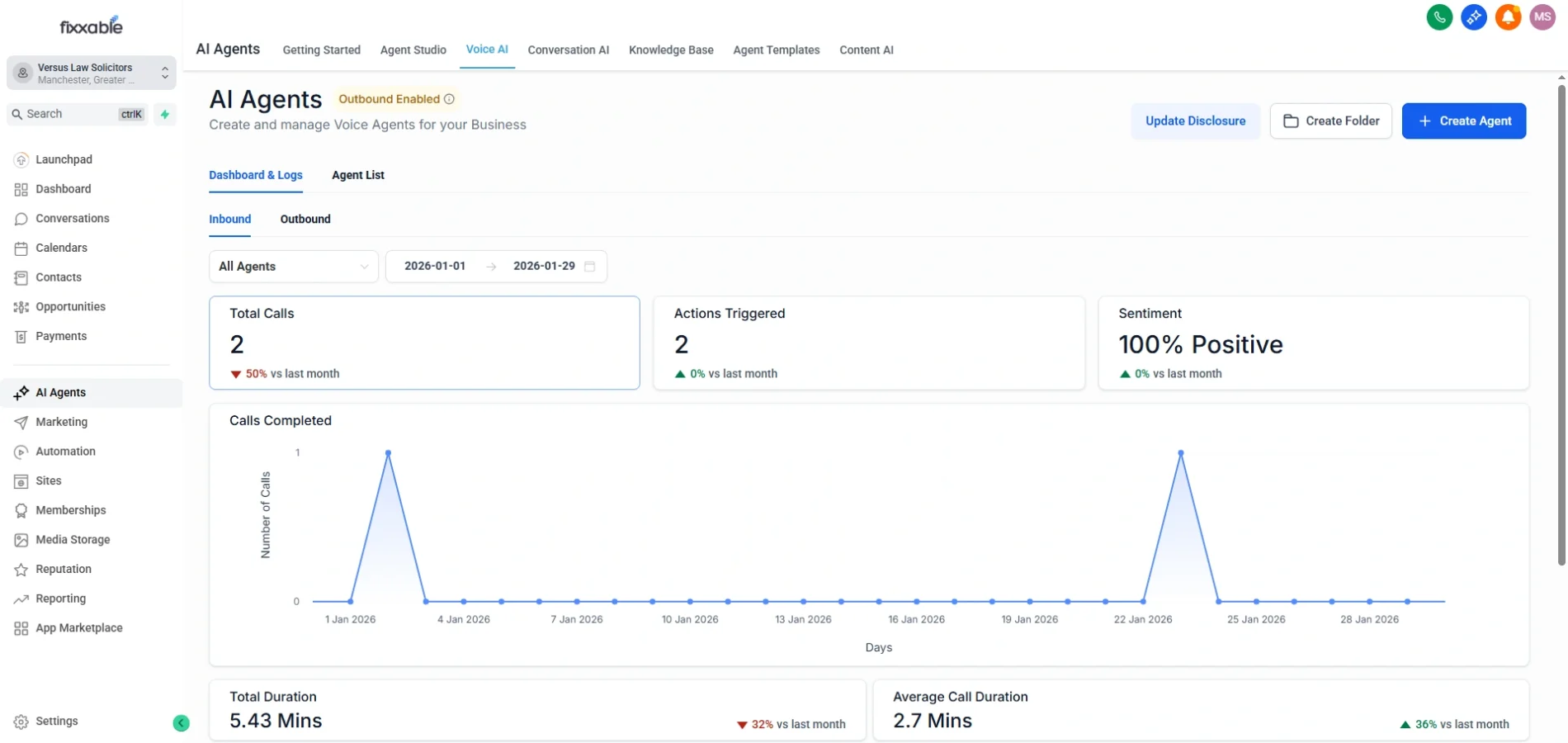Open the Versus Law Solicitors account switcher
Image resolution: width=1568 pixels, height=743 pixels.
91,73
